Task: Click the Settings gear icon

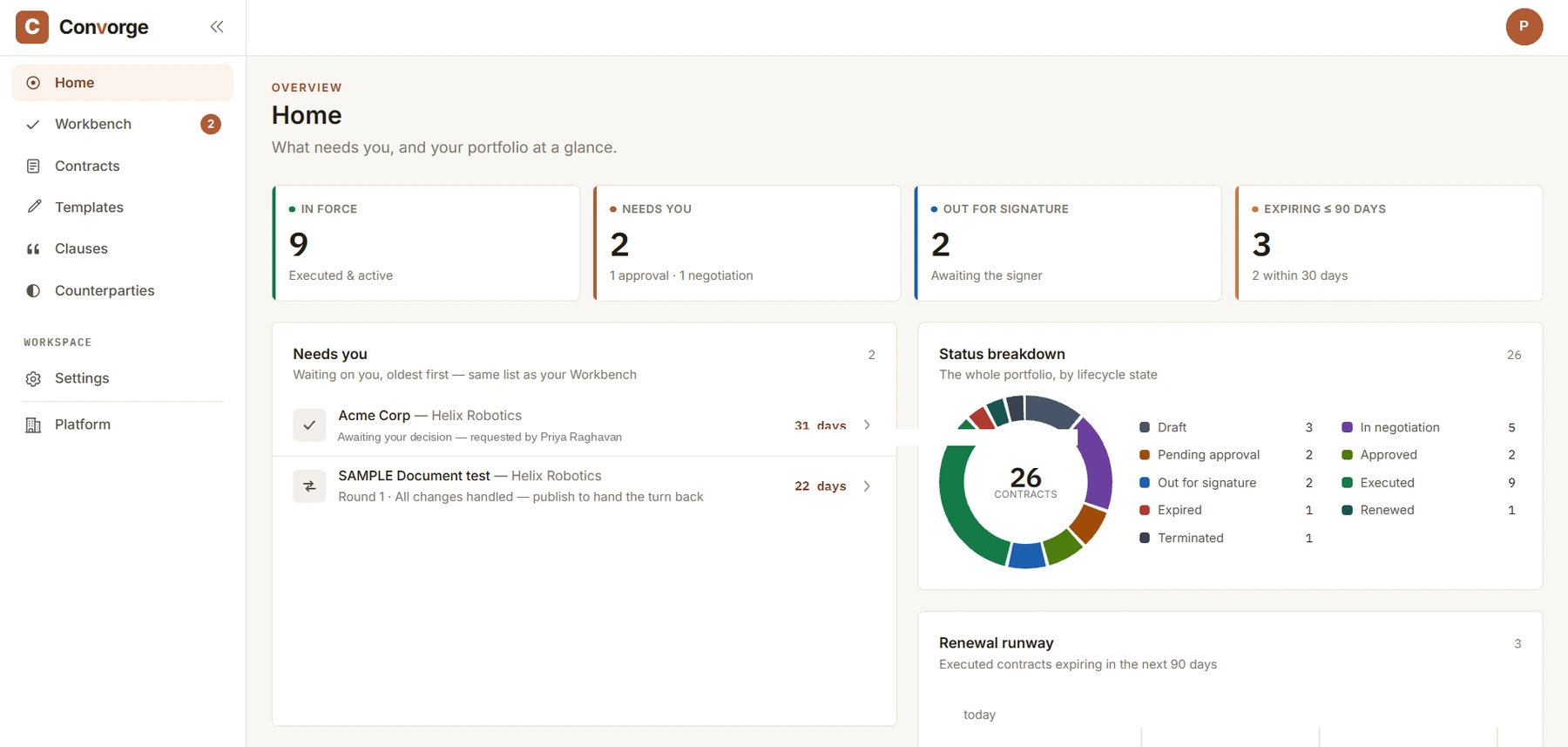Action: tap(33, 378)
